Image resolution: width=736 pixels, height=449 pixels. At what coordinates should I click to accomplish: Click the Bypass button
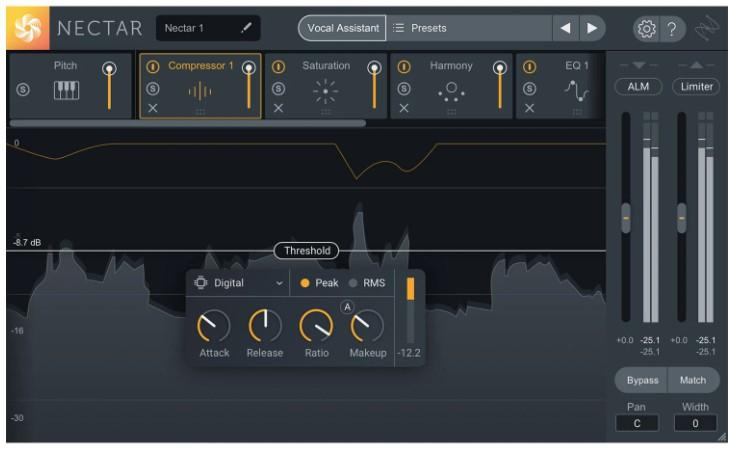tap(642, 380)
